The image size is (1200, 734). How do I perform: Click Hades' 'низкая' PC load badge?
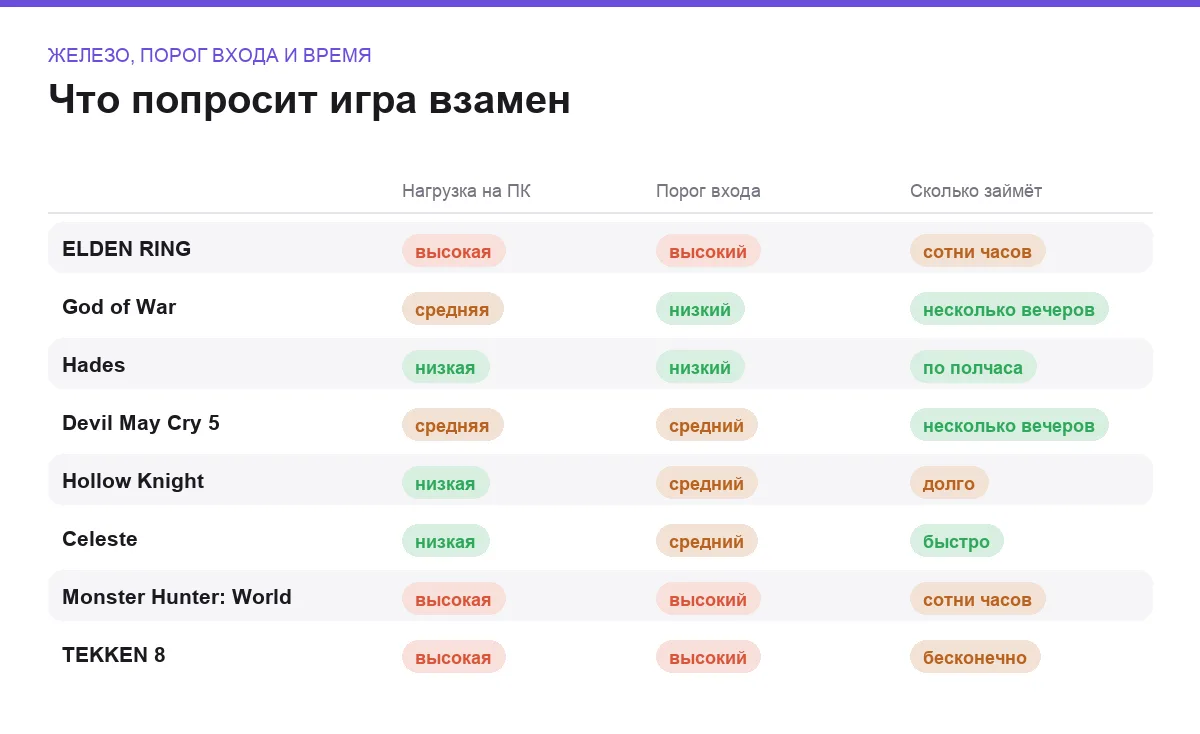pos(446,367)
